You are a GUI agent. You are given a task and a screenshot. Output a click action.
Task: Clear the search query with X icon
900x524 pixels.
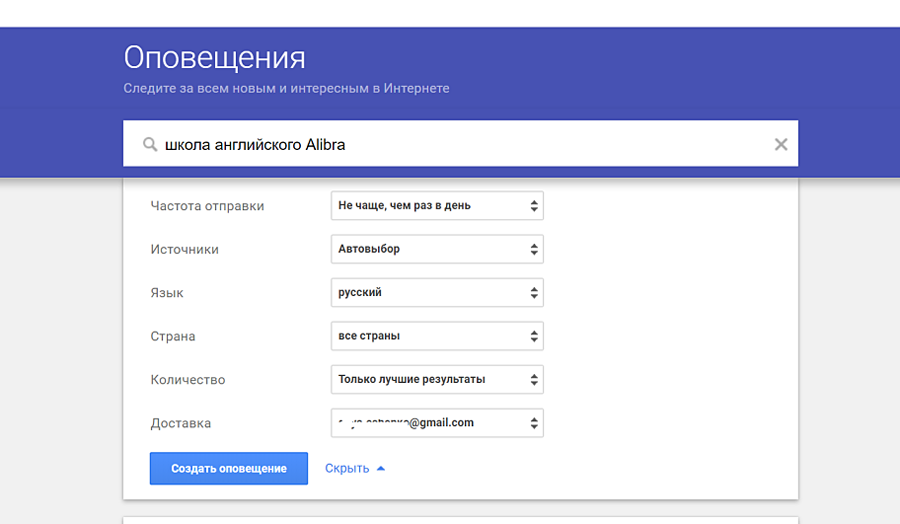pyautogui.click(x=781, y=145)
